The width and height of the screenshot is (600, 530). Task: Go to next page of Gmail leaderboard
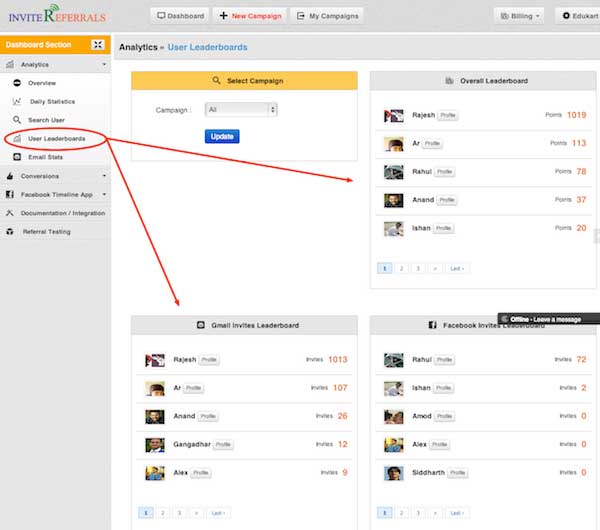196,513
